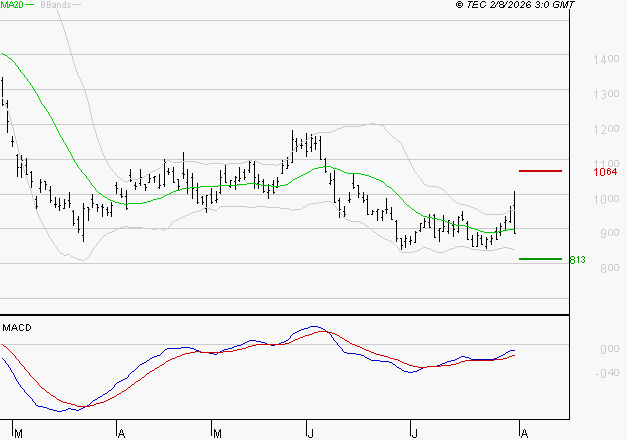The height and width of the screenshot is (440, 627).
Task: Click the red 1064 resistance value
Action: (x=605, y=172)
